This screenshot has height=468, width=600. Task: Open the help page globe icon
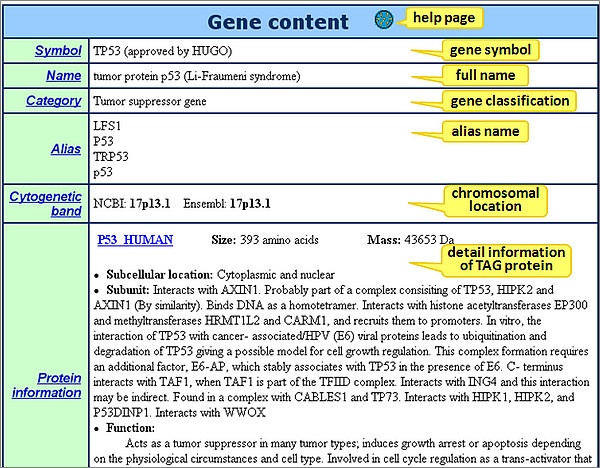(x=384, y=20)
